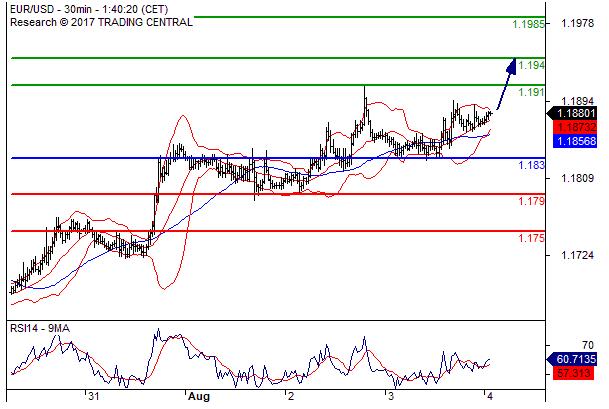Select the green 1.191 resistance label

point(531,92)
